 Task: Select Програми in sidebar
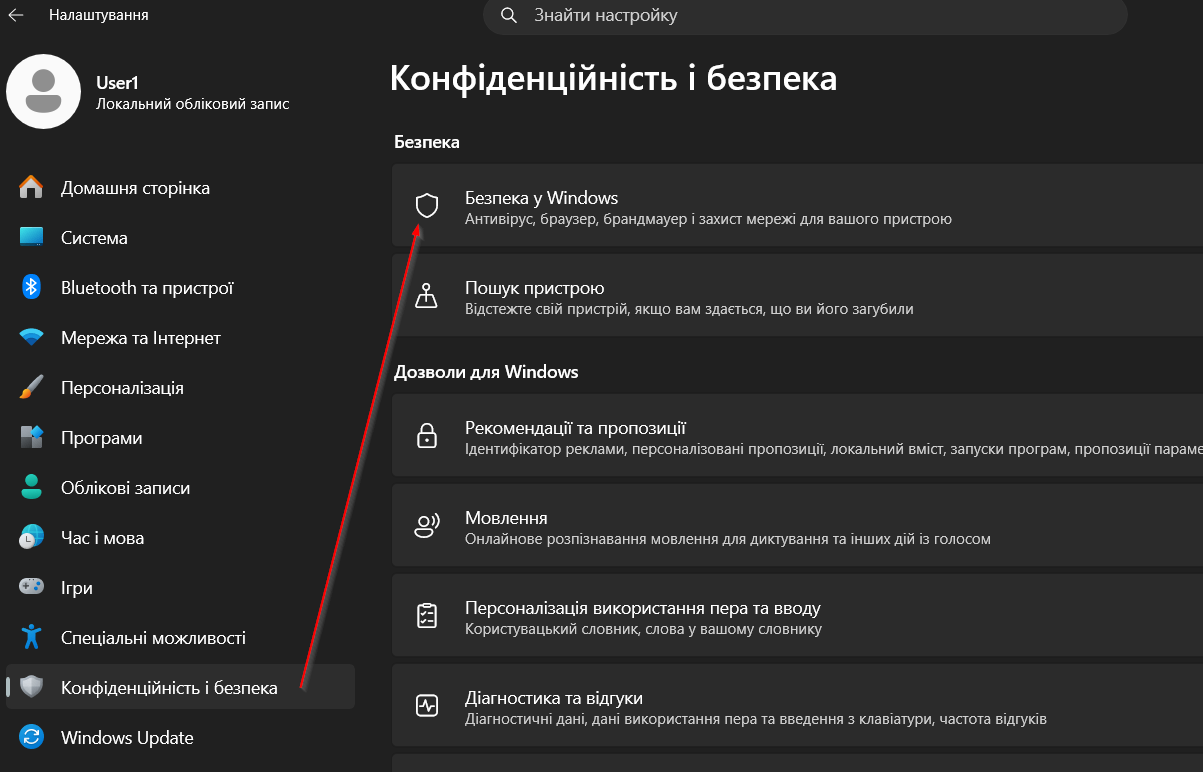(180, 438)
